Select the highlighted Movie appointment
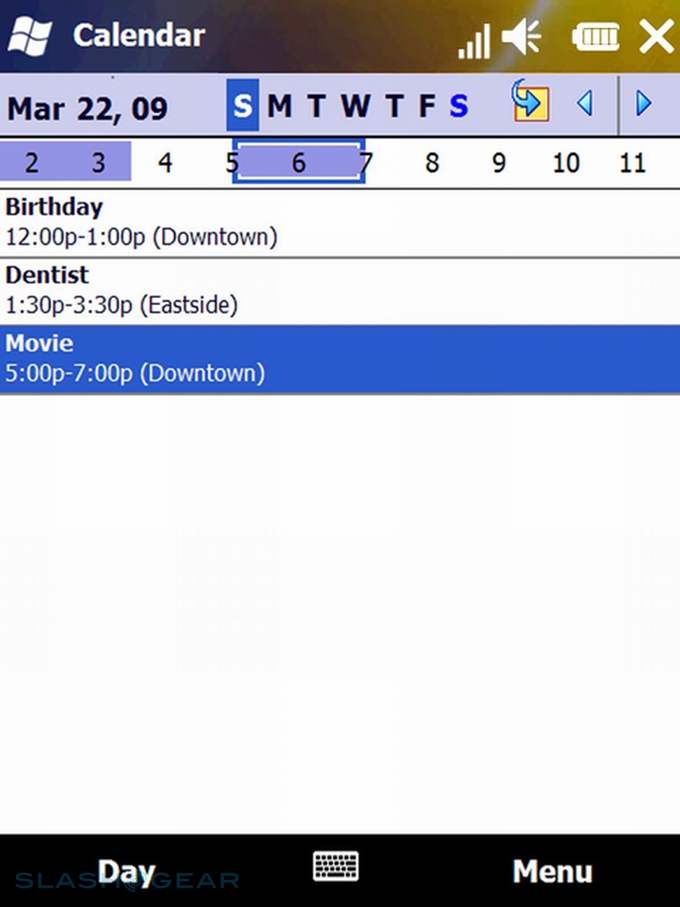This screenshot has width=680, height=907. [x=340, y=358]
